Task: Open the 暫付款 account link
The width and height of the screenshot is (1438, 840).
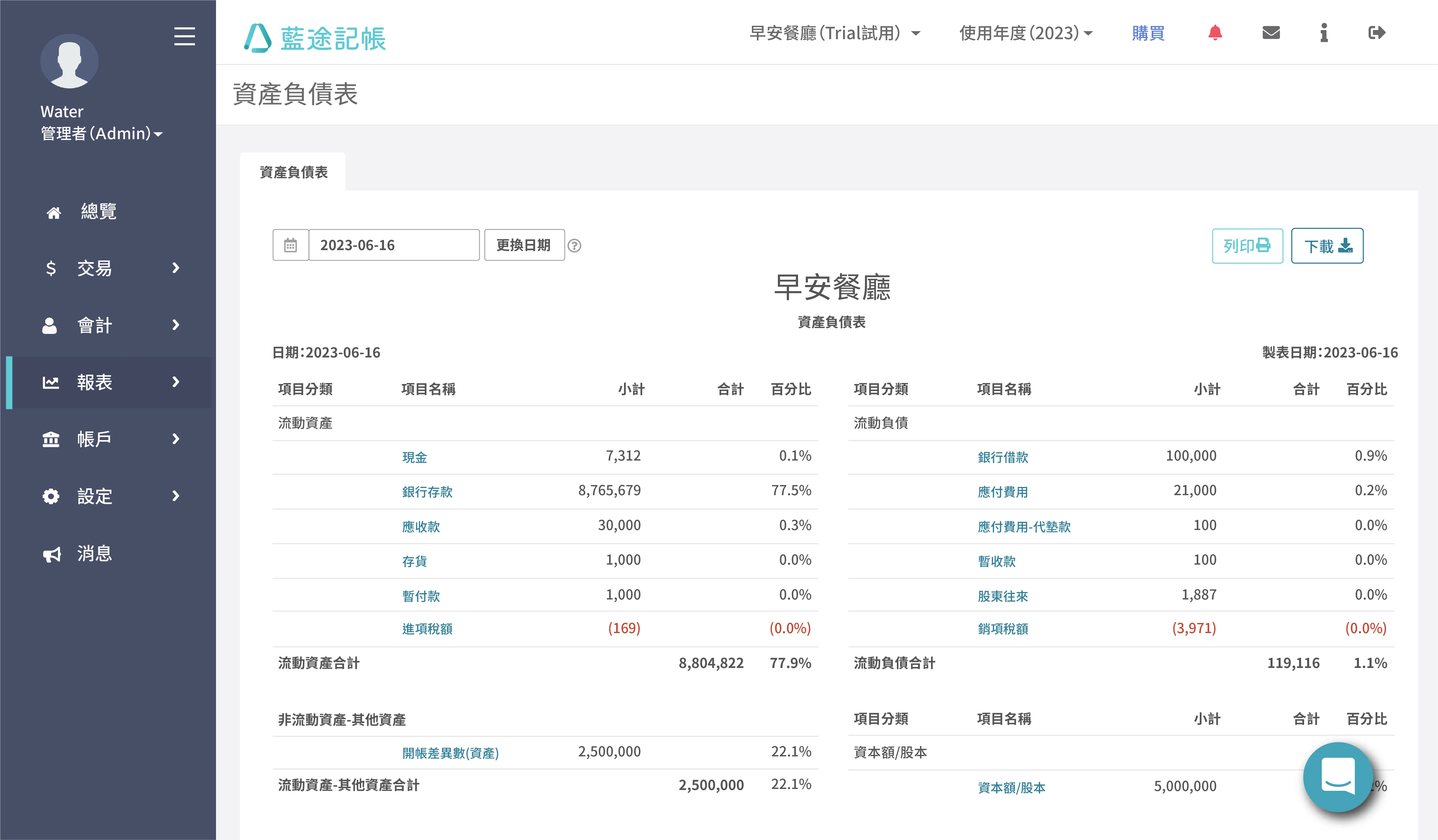Action: (421, 596)
